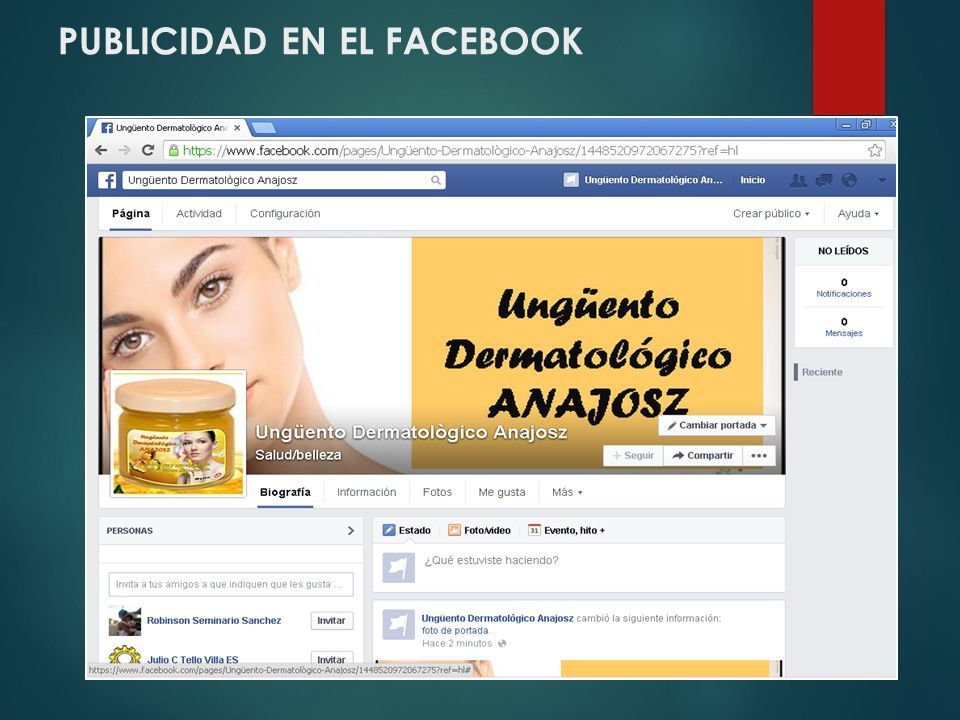Select the Estado composer option

click(407, 530)
